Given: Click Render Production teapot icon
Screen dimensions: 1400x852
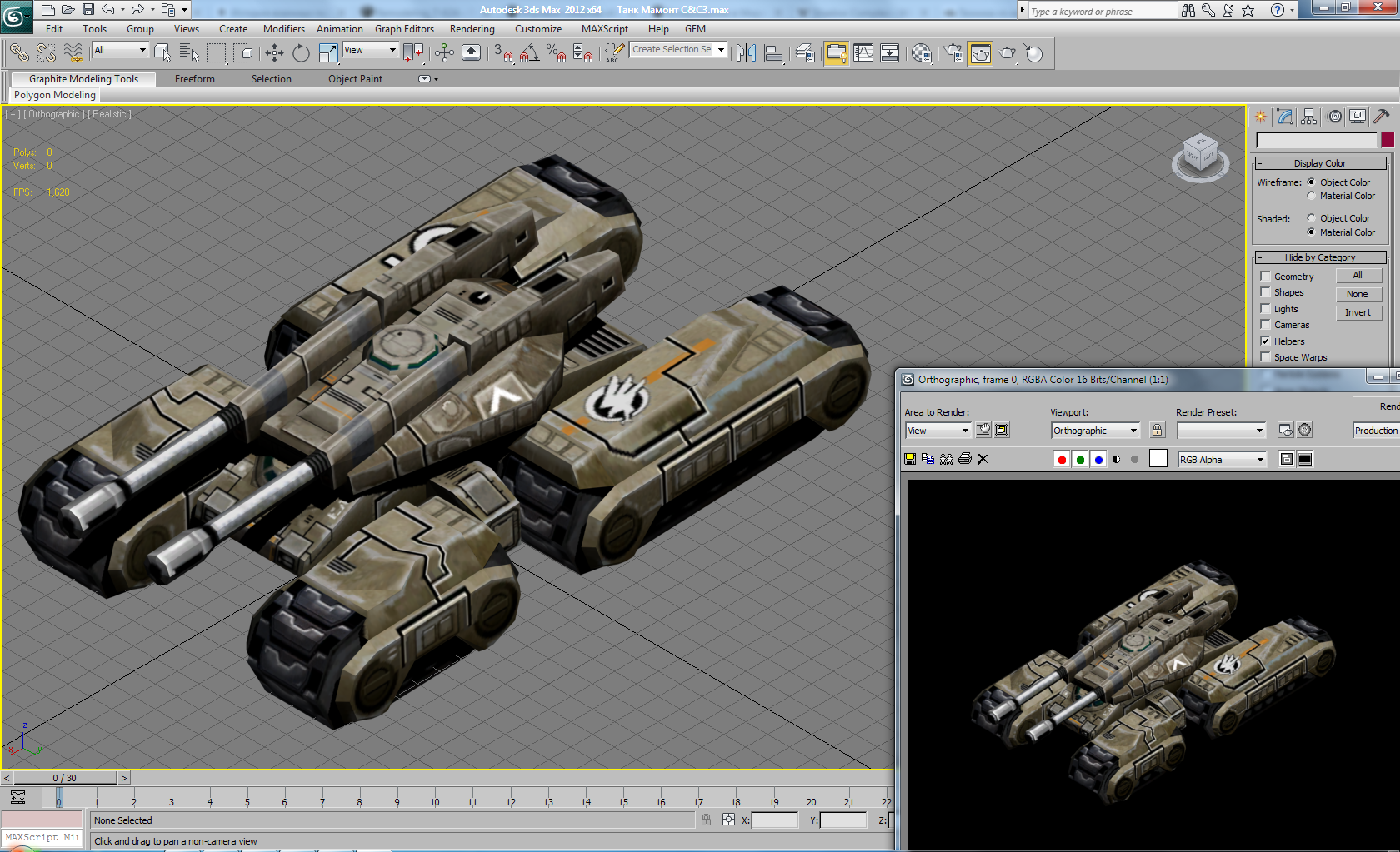Looking at the screenshot, I should (1007, 53).
